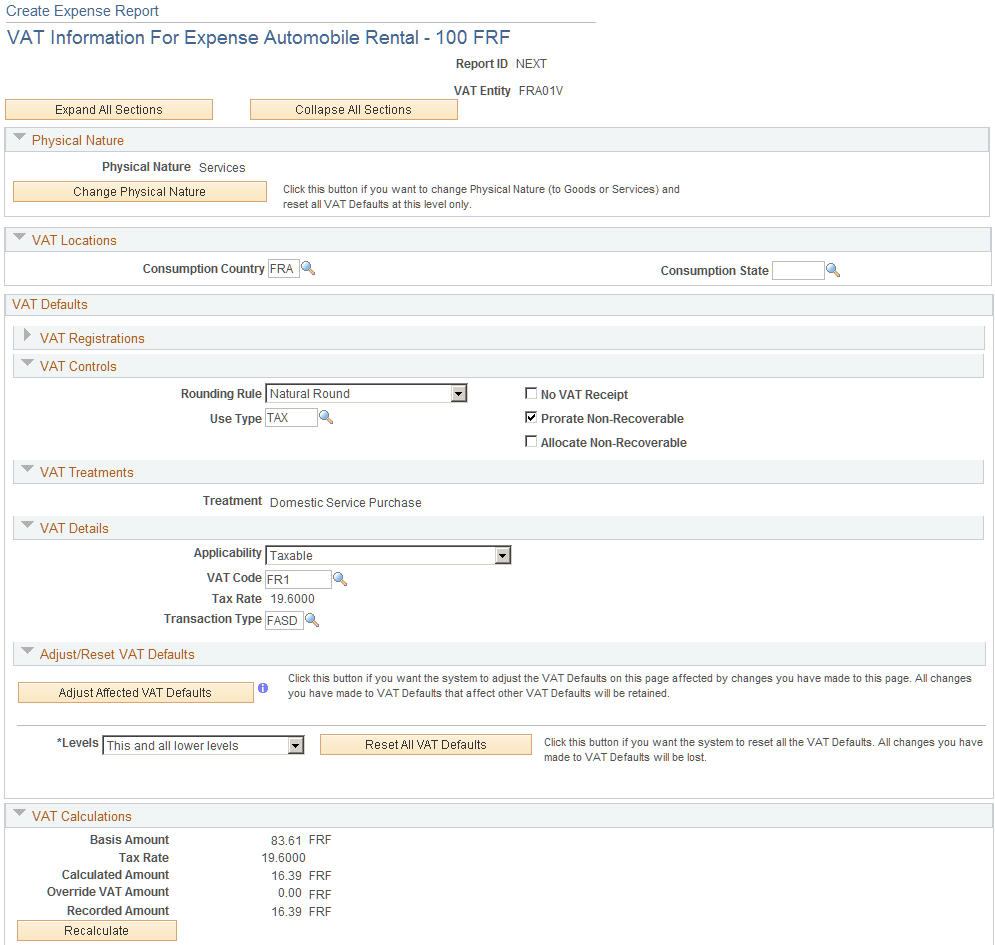This screenshot has width=995, height=945.
Task: Uncheck Prorate Non-Recoverable
Action: coord(531,417)
